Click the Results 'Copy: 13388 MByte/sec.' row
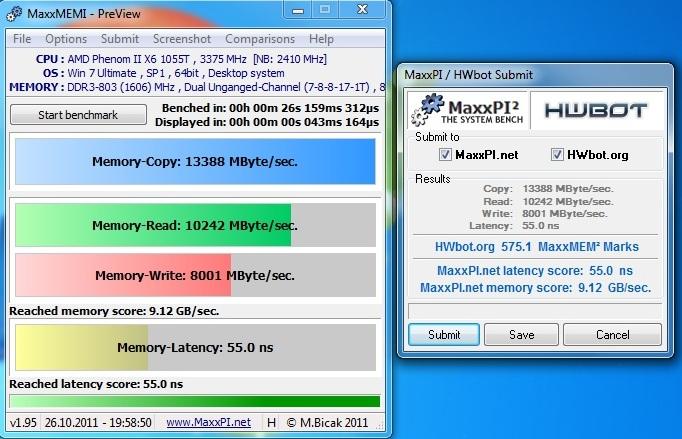Viewport: 682px width, 439px height. [x=548, y=189]
